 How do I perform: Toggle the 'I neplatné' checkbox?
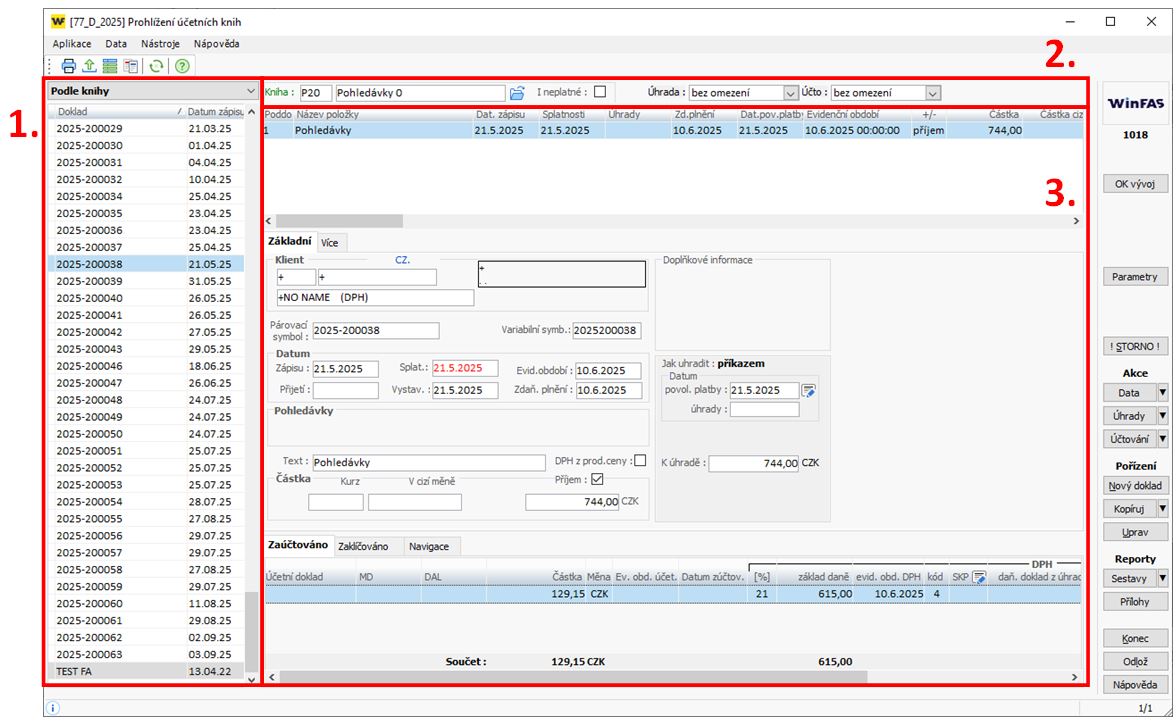tap(600, 92)
